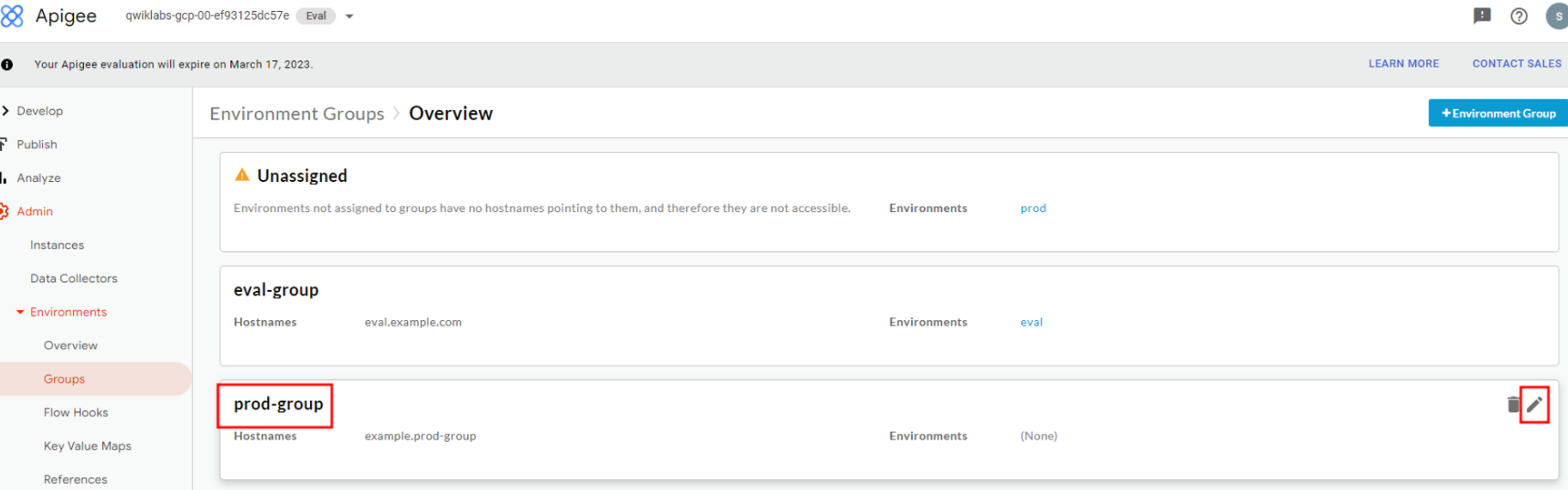Image resolution: width=1568 pixels, height=490 pixels.
Task: Edit prod-group with pencil icon
Action: coord(1535,404)
